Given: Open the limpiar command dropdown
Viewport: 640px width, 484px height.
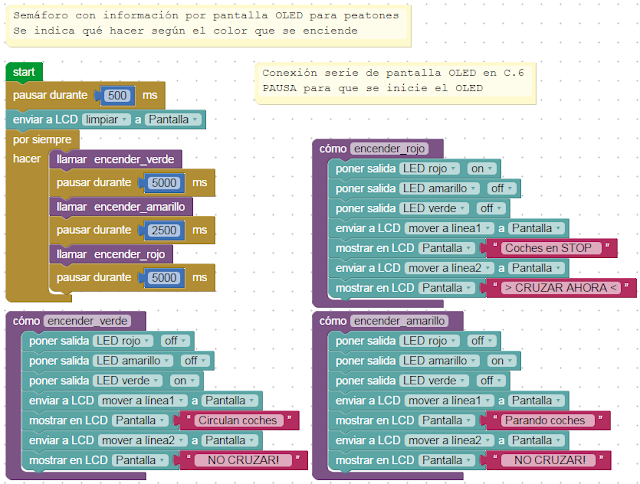Looking at the screenshot, I should [106, 120].
